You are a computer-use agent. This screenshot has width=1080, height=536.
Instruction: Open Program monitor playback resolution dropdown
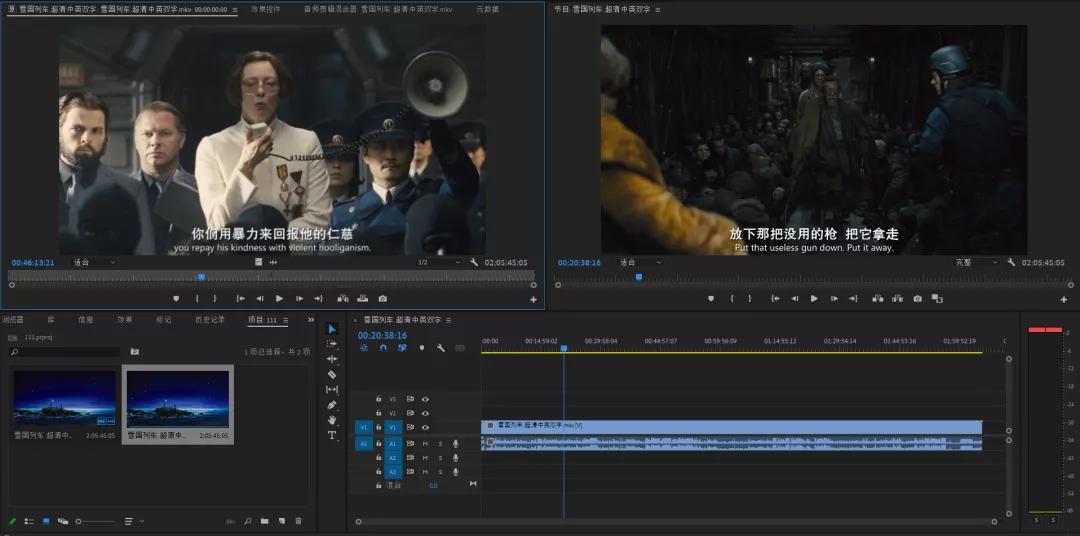(x=976, y=262)
